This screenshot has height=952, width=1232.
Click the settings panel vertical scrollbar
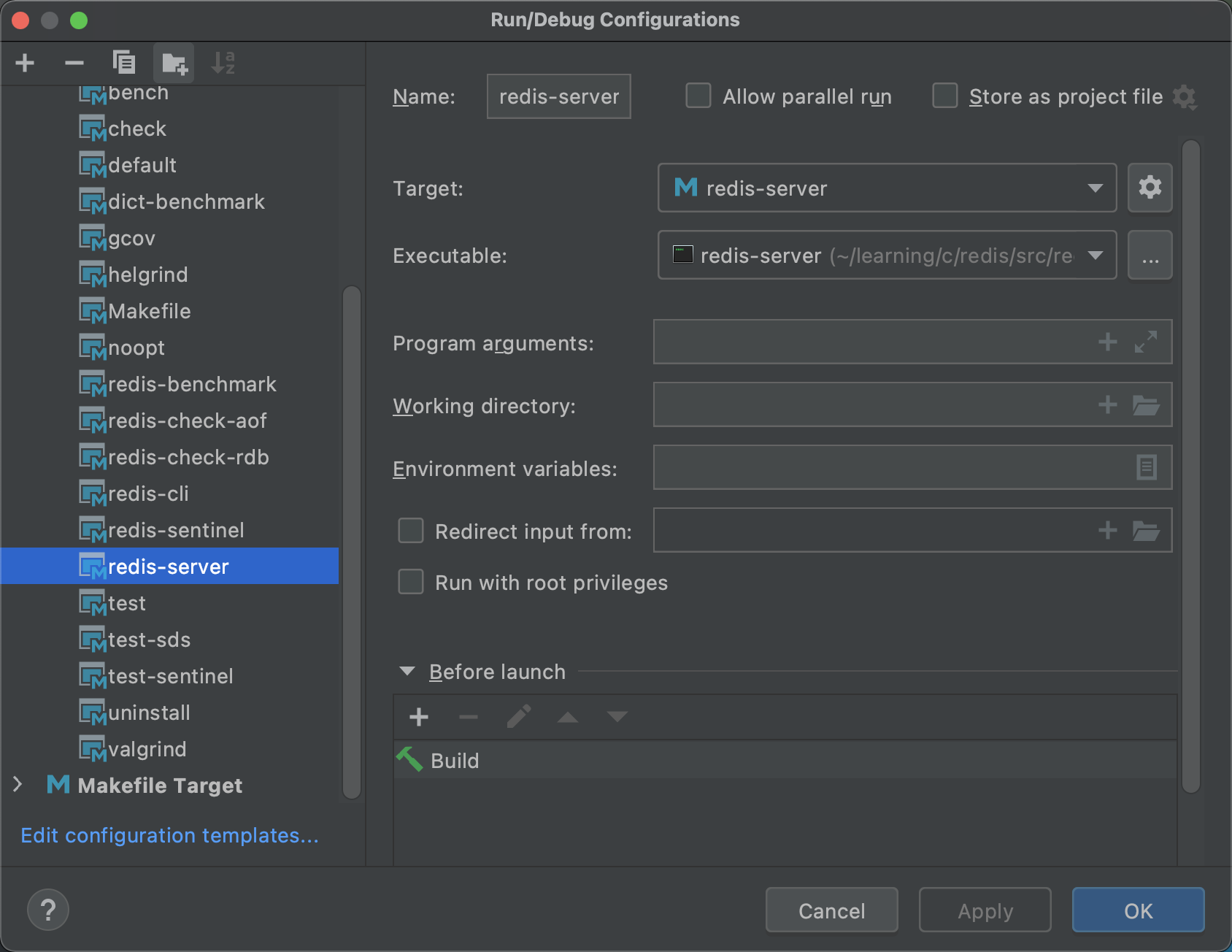coord(1191,466)
